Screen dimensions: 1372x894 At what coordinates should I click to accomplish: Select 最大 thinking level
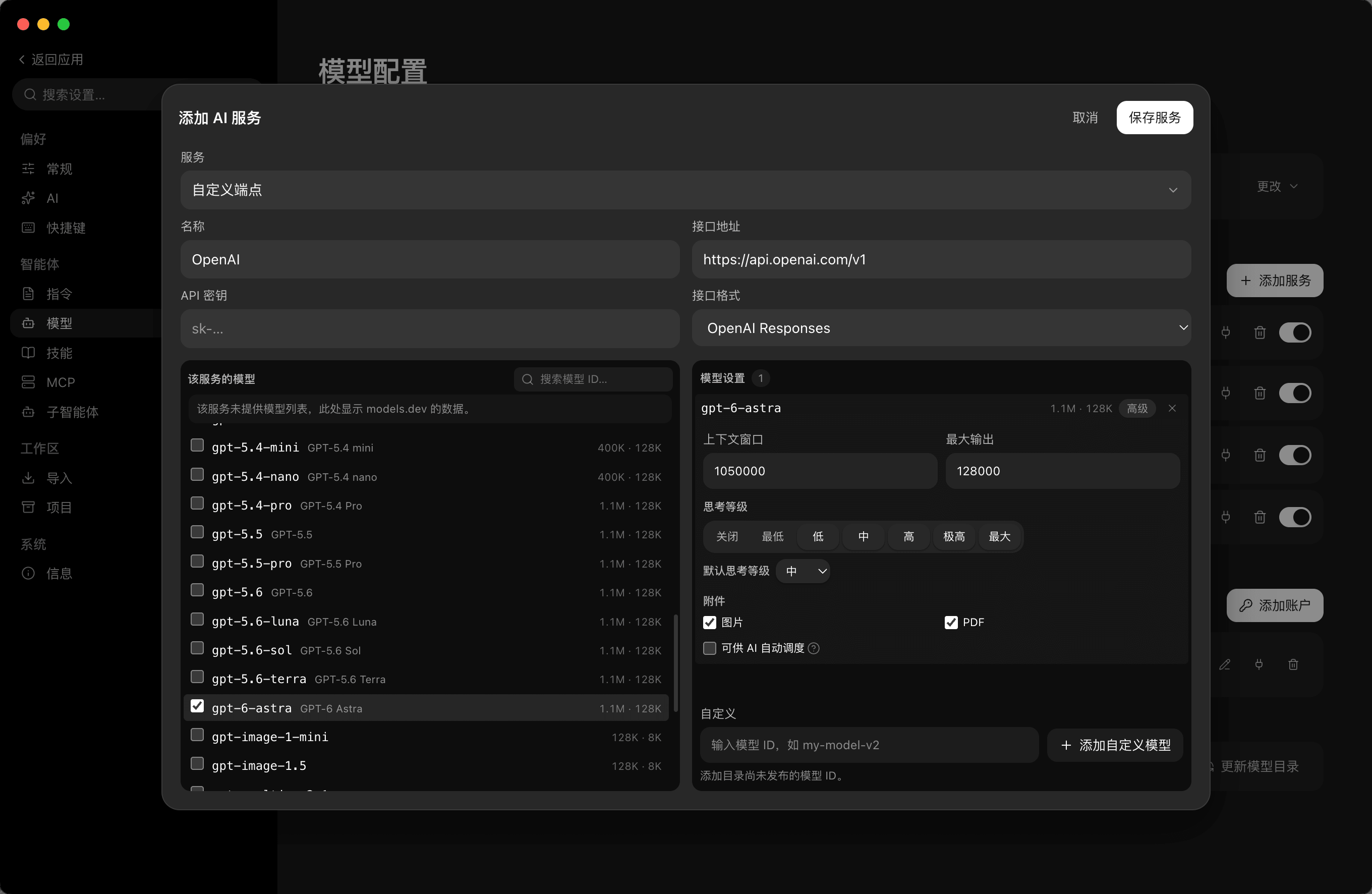coord(1000,536)
